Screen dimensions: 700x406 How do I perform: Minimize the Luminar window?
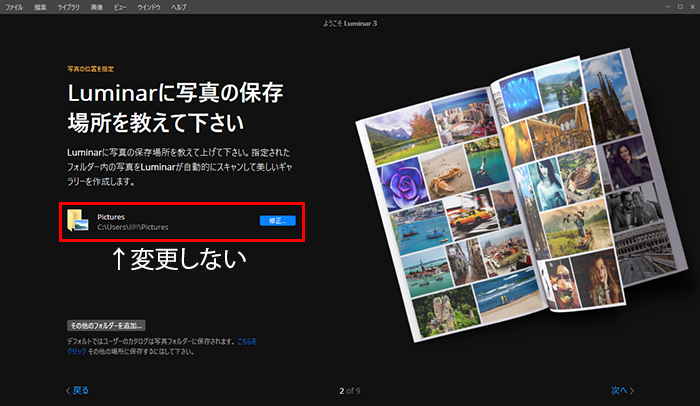click(668, 7)
